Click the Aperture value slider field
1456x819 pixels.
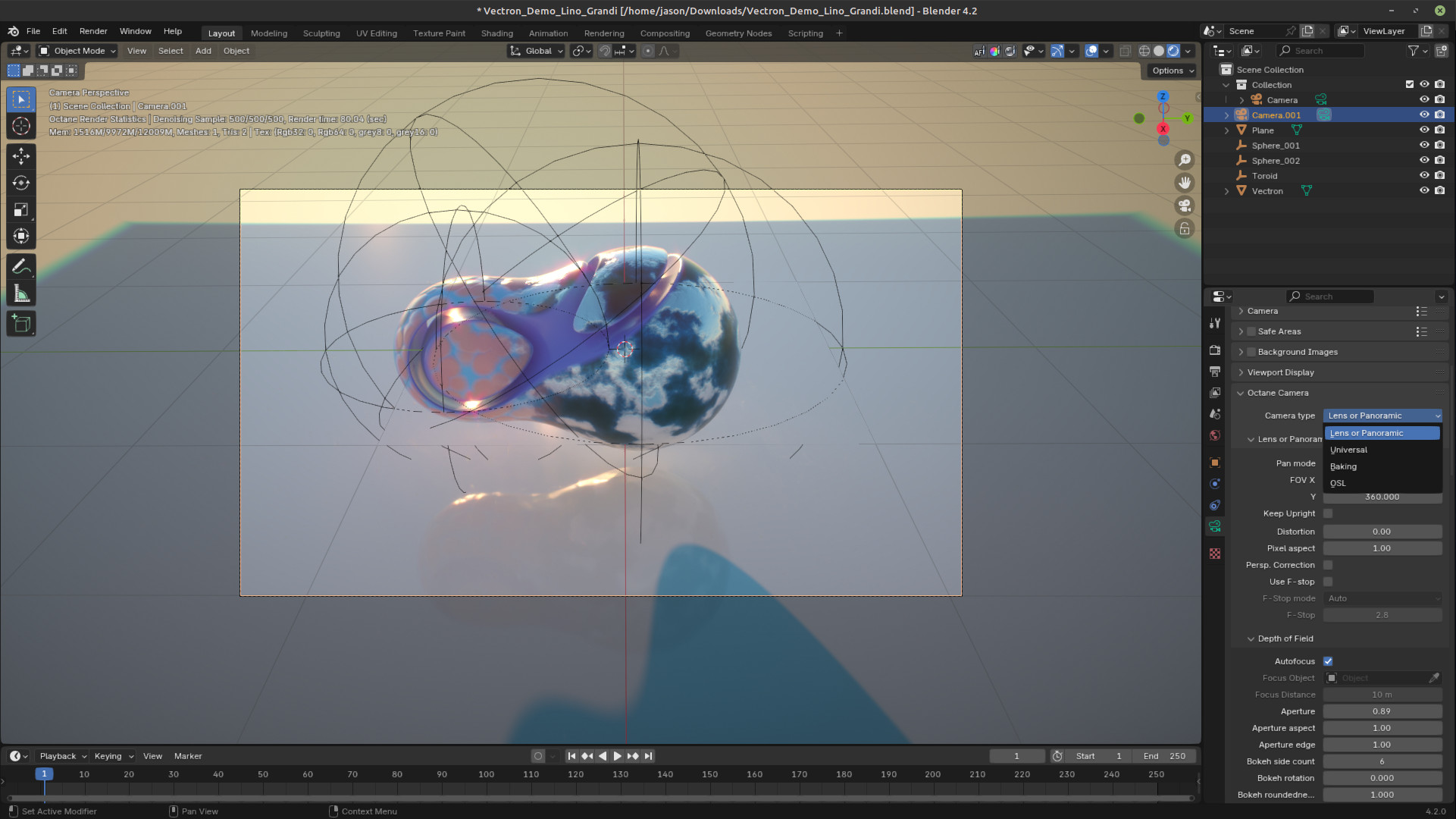(x=1382, y=711)
